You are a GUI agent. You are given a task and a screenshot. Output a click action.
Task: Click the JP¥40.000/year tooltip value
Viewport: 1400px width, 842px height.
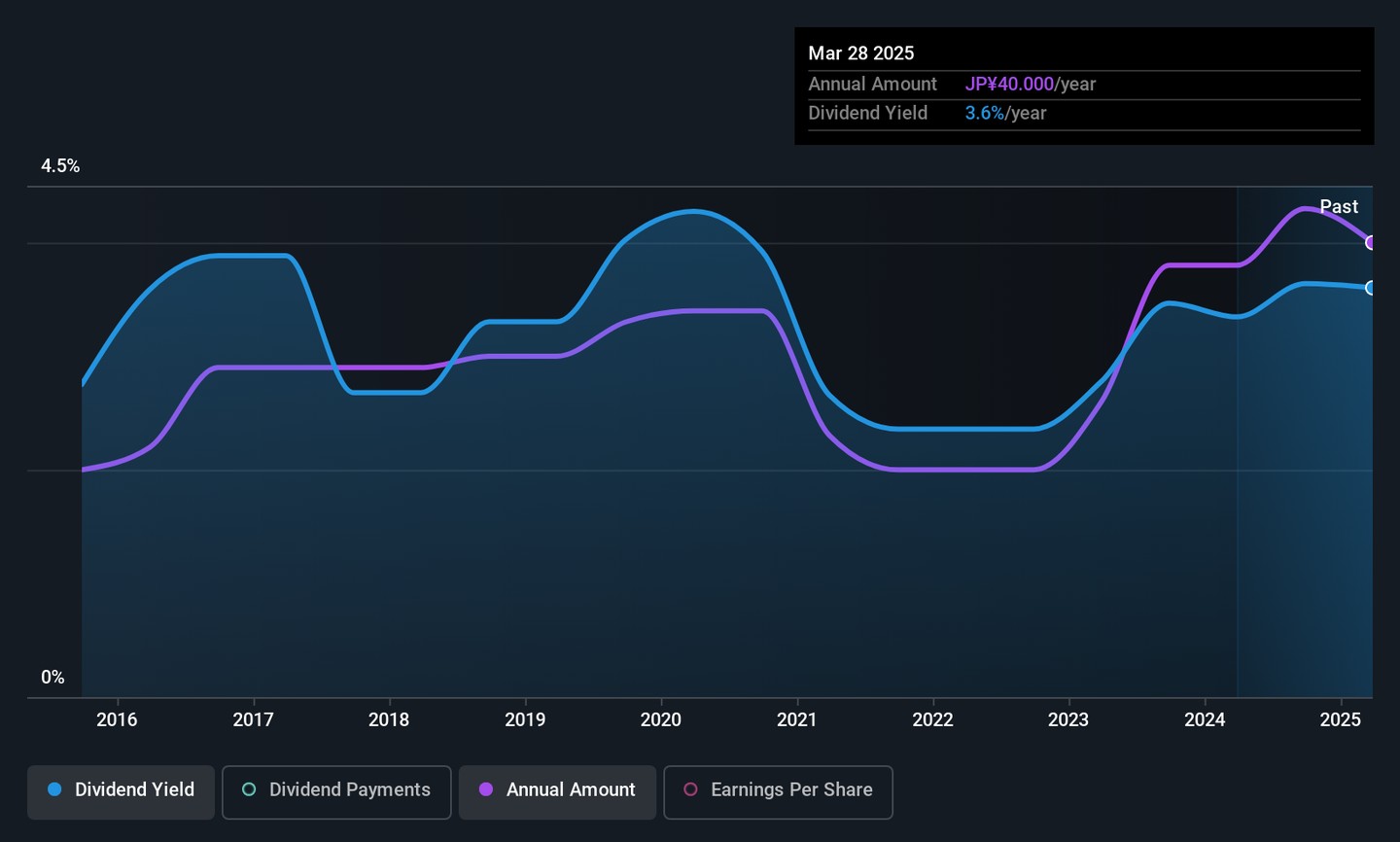click(1030, 85)
